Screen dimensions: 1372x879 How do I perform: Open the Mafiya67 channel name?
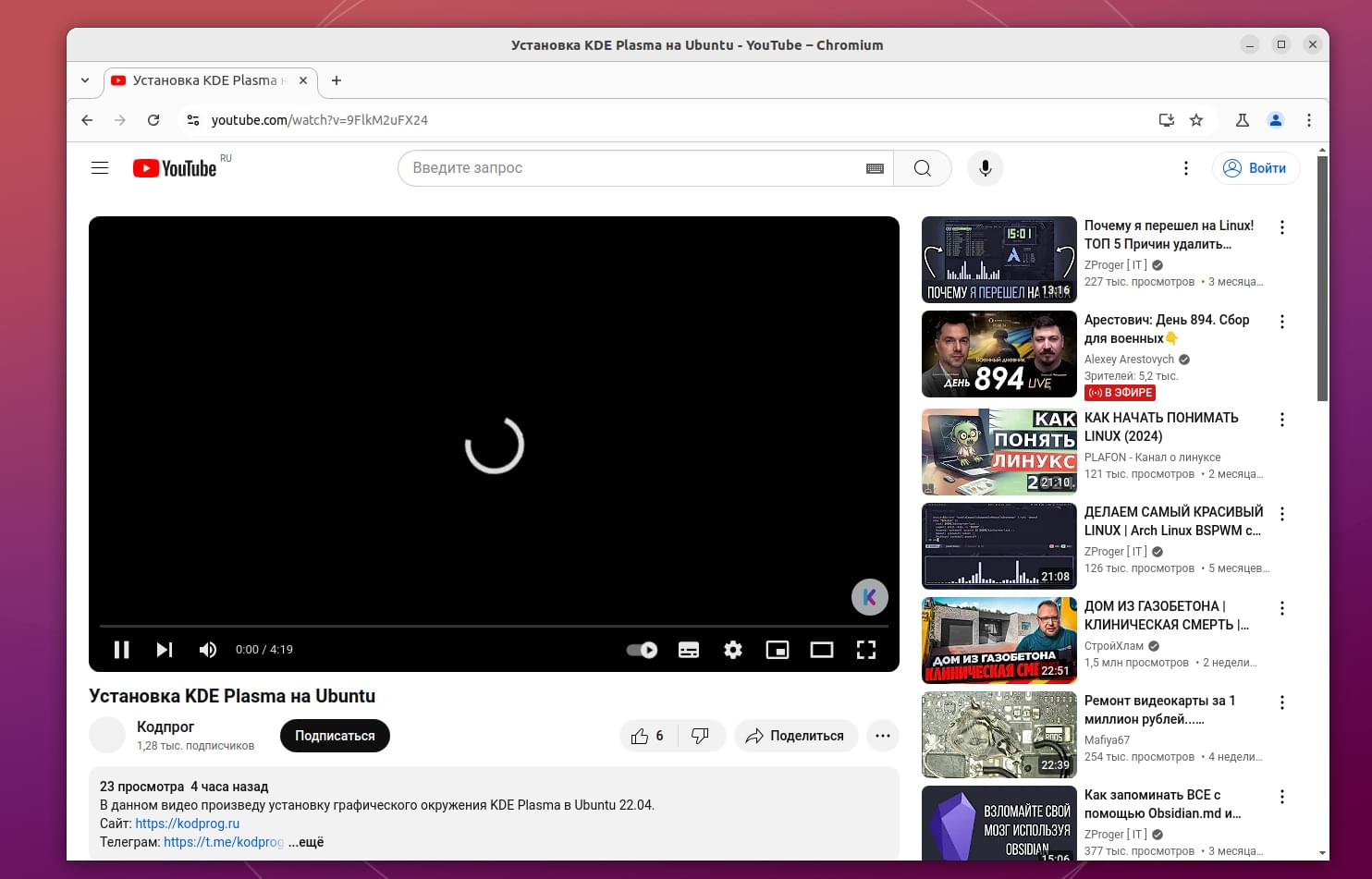tap(1108, 740)
